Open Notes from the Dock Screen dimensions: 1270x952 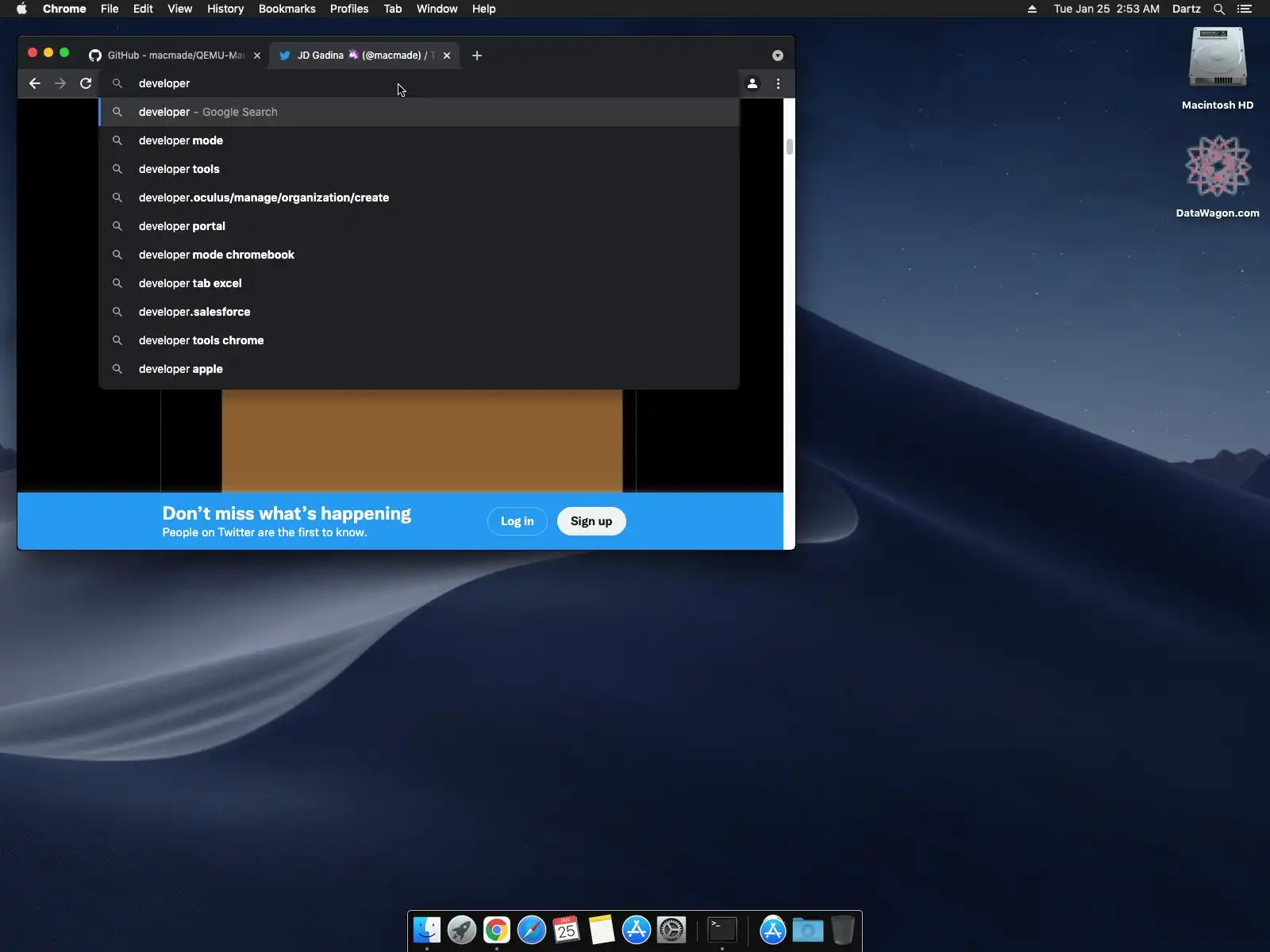(x=602, y=930)
